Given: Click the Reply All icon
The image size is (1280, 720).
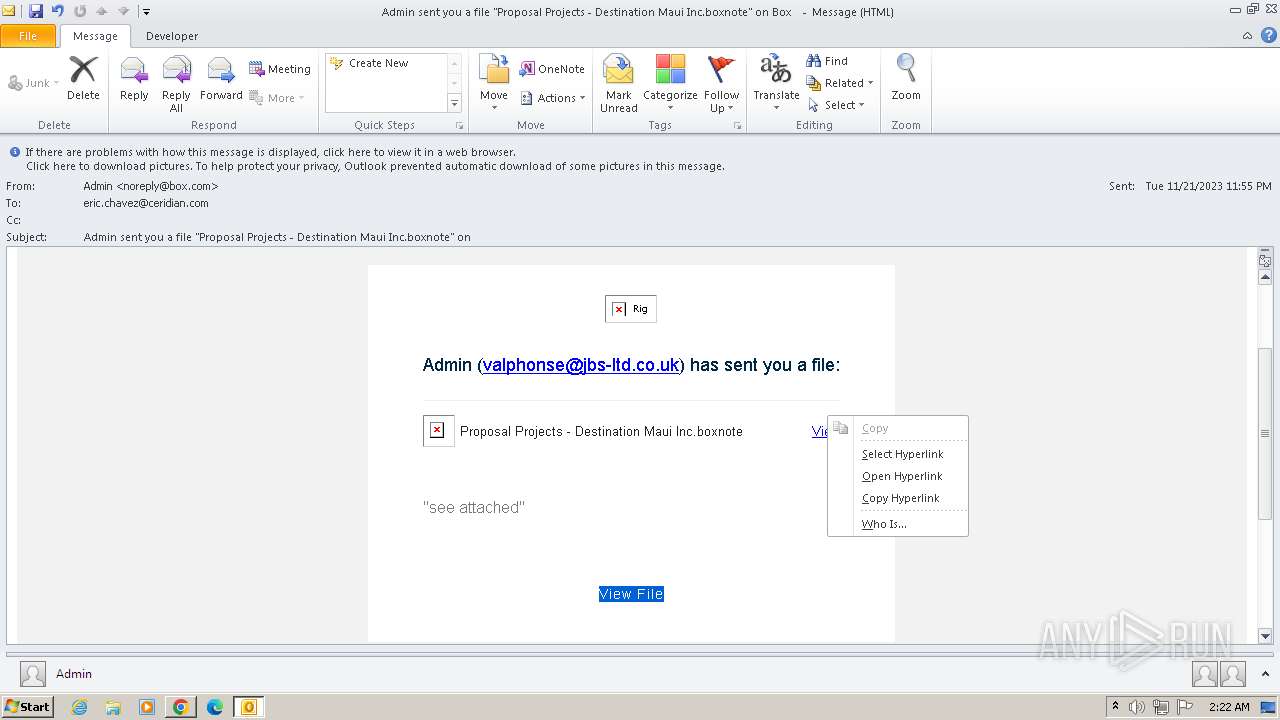Looking at the screenshot, I should [176, 83].
